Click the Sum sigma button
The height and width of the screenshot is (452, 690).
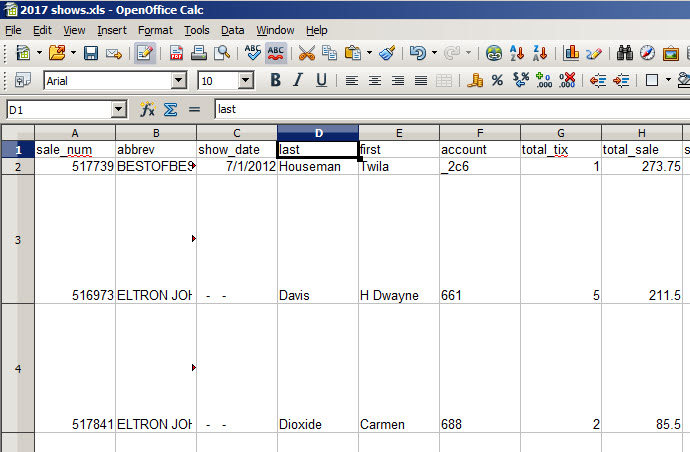click(170, 109)
